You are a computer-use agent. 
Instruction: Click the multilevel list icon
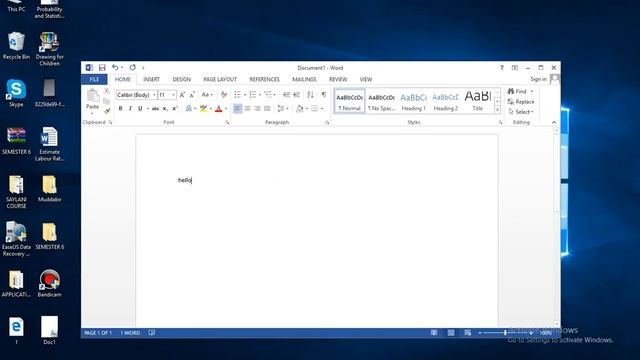tap(268, 95)
